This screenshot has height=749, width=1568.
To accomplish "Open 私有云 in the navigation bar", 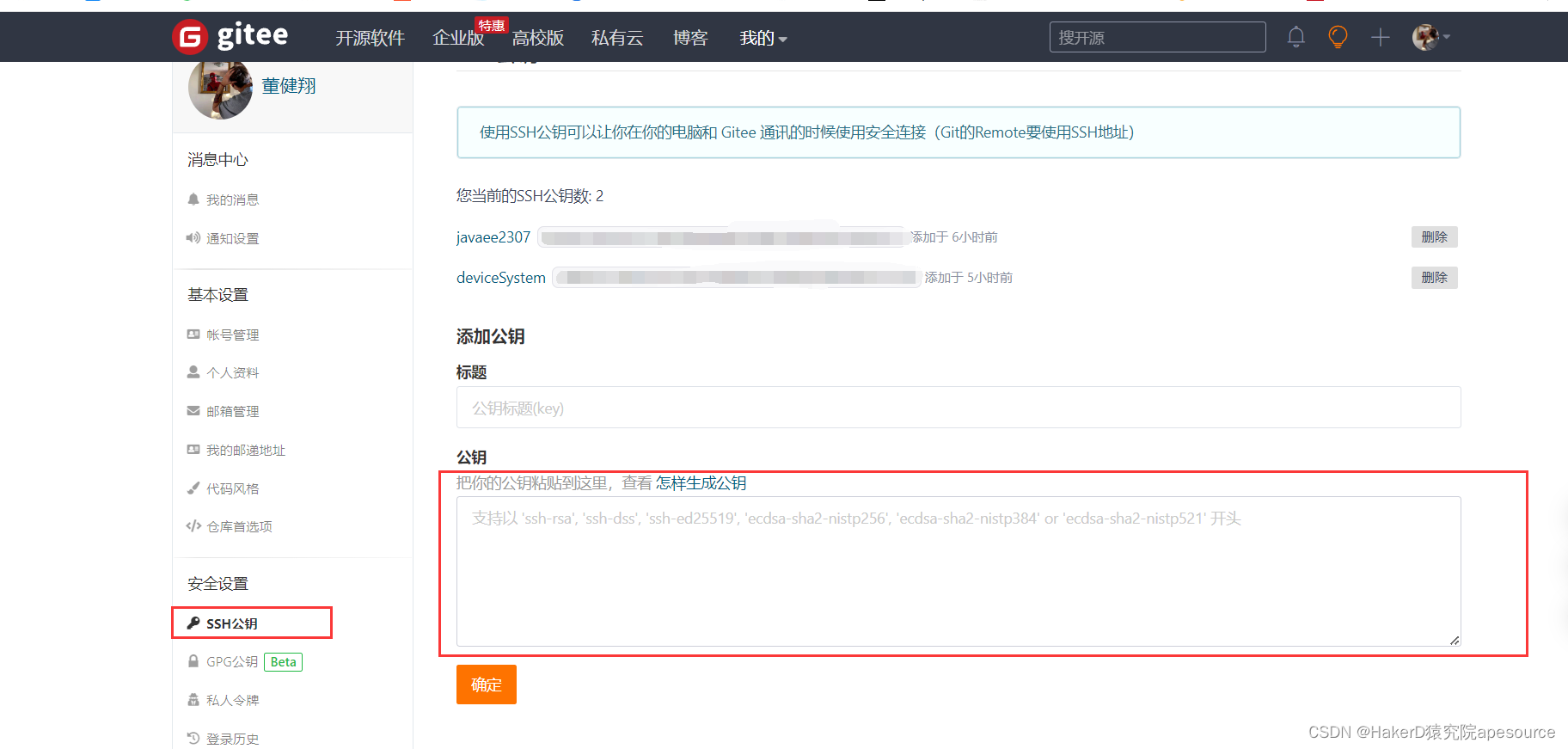I will tap(617, 38).
